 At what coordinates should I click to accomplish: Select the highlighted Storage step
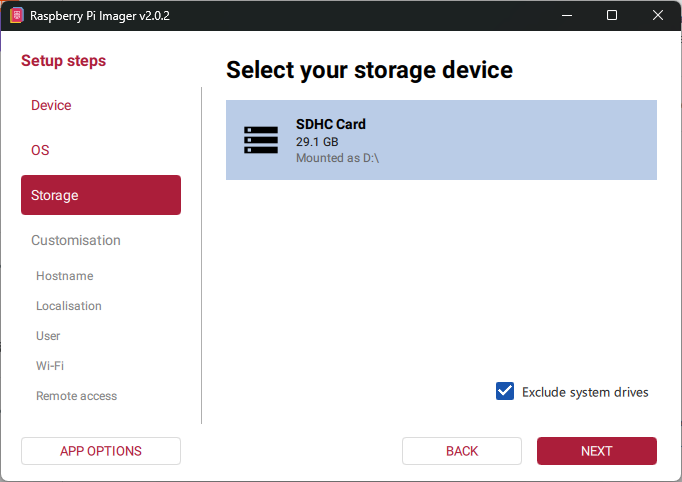pyautogui.click(x=100, y=195)
